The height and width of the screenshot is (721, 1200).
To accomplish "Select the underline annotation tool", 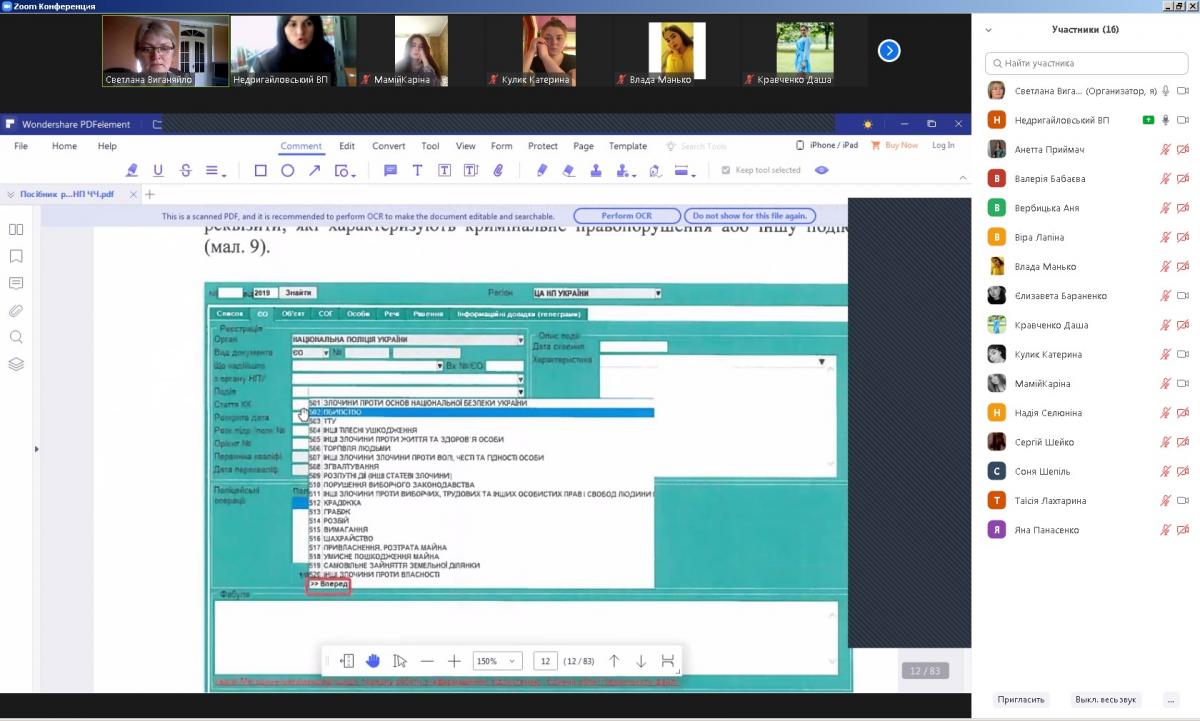I will [157, 171].
